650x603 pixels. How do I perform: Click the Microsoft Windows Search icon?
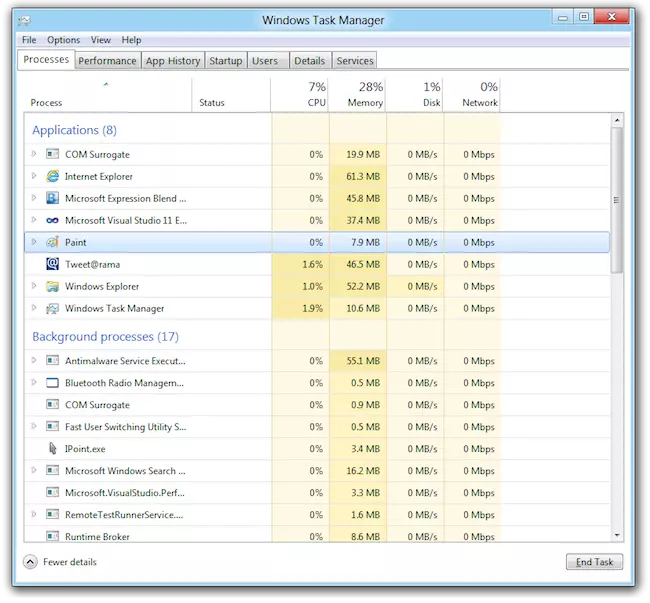[x=52, y=470]
